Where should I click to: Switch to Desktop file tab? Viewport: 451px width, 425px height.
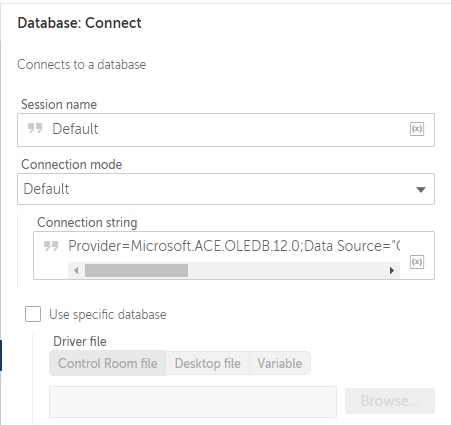click(208, 363)
